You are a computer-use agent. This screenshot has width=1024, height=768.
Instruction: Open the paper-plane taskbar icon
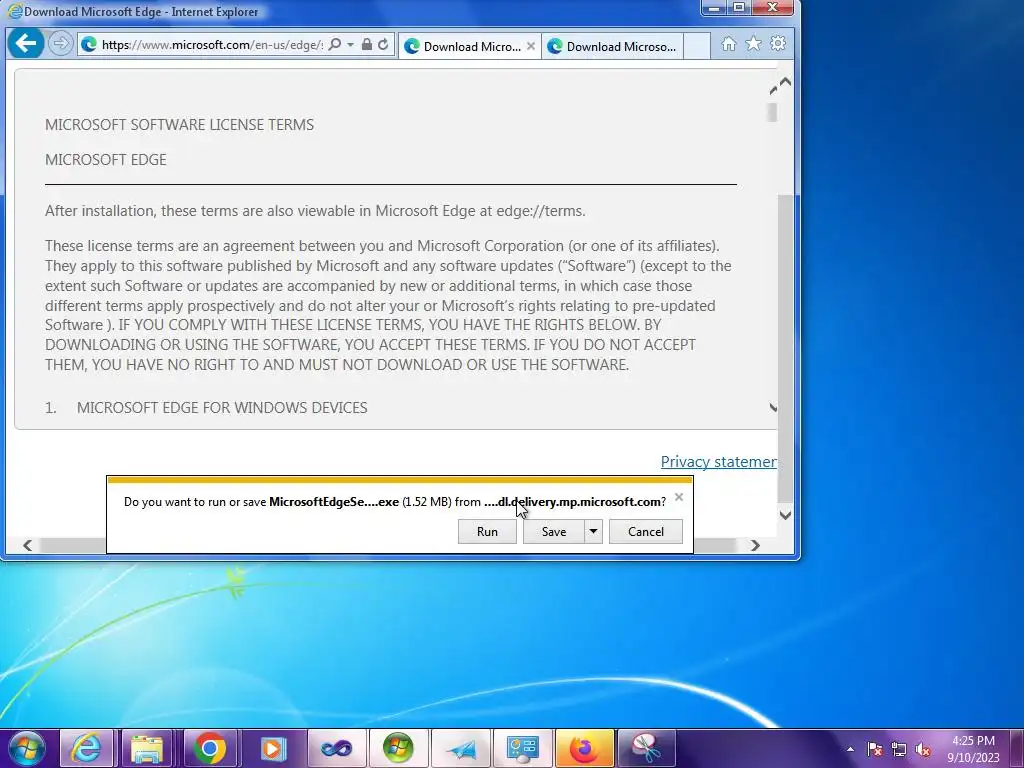click(x=460, y=748)
